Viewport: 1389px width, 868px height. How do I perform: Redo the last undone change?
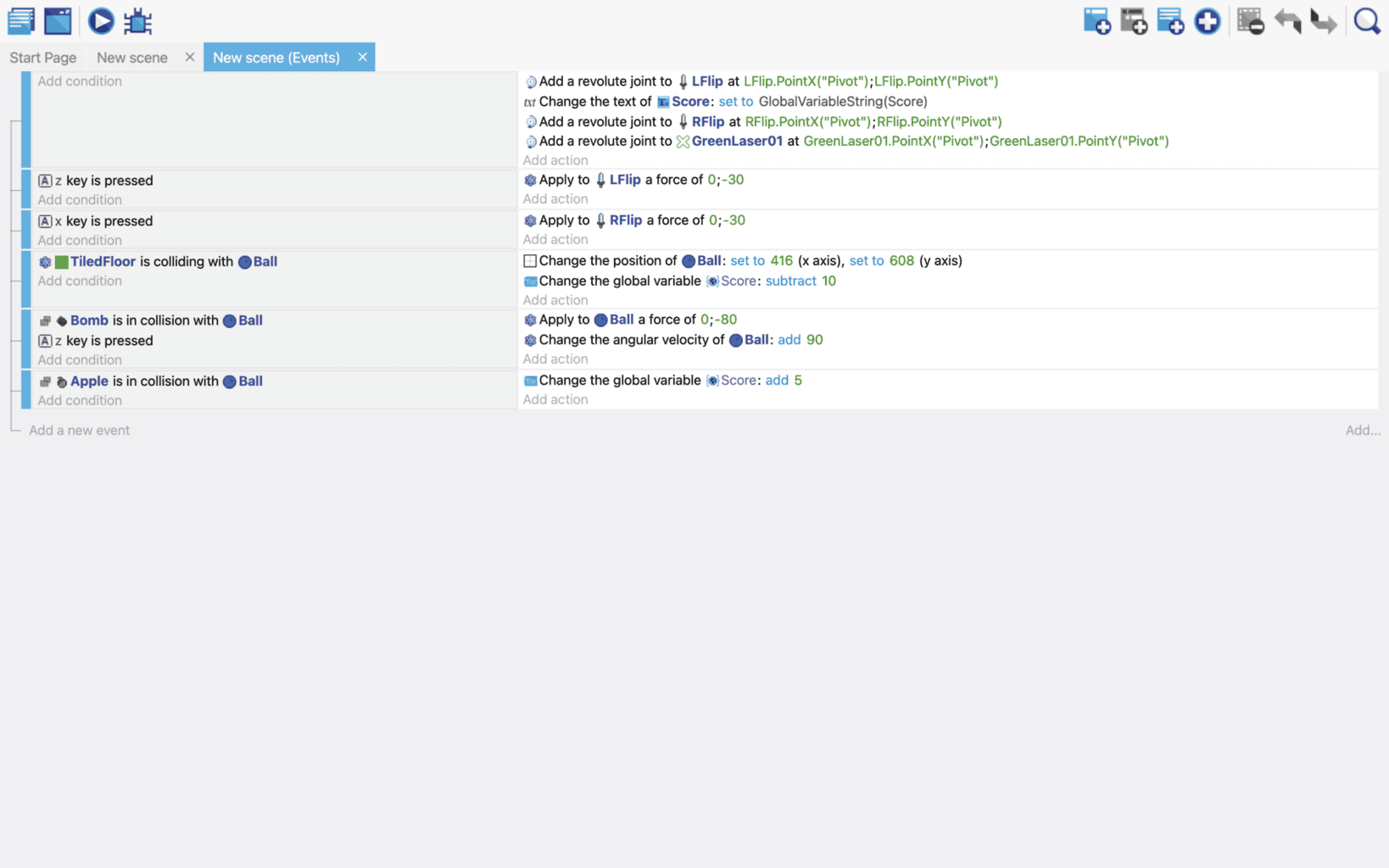pos(1323,21)
